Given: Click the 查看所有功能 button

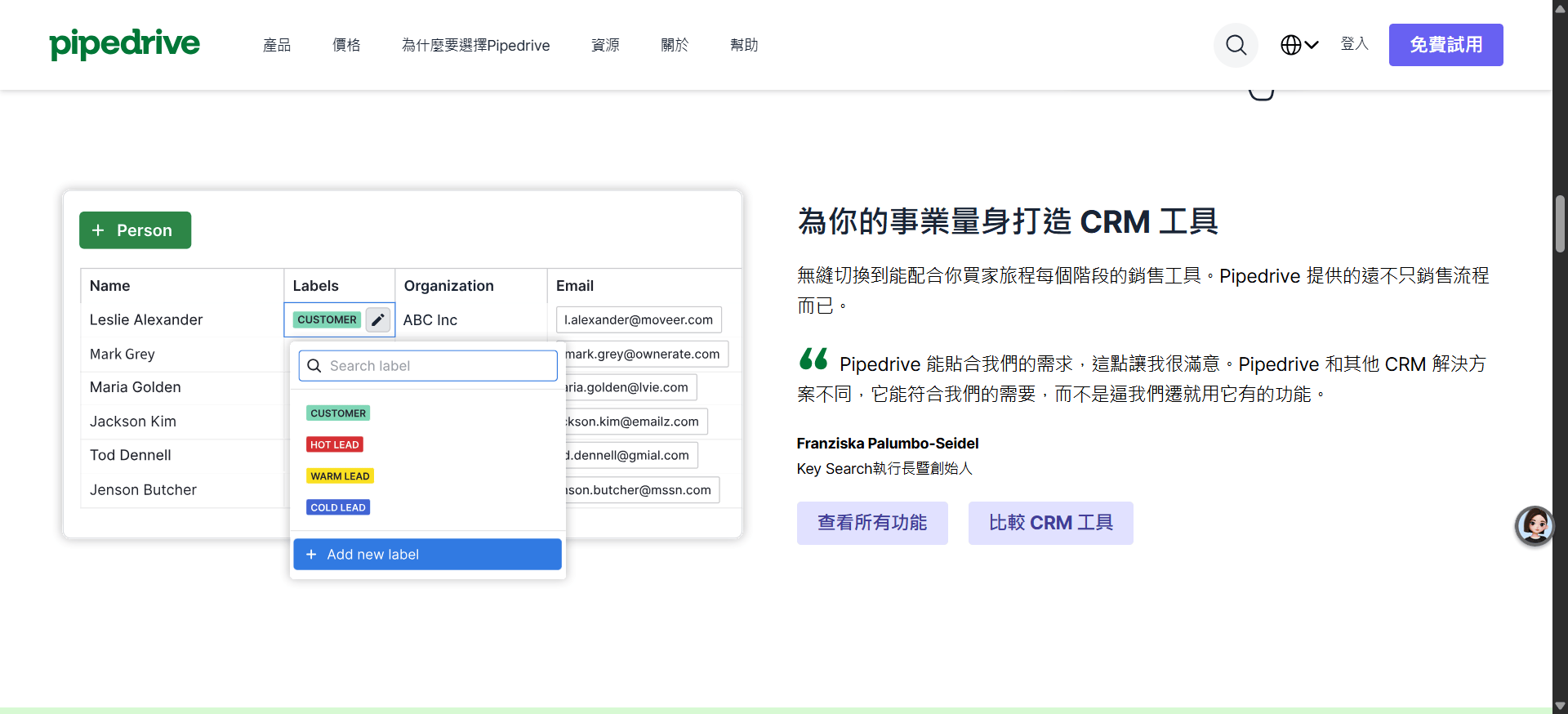Looking at the screenshot, I should (x=872, y=523).
